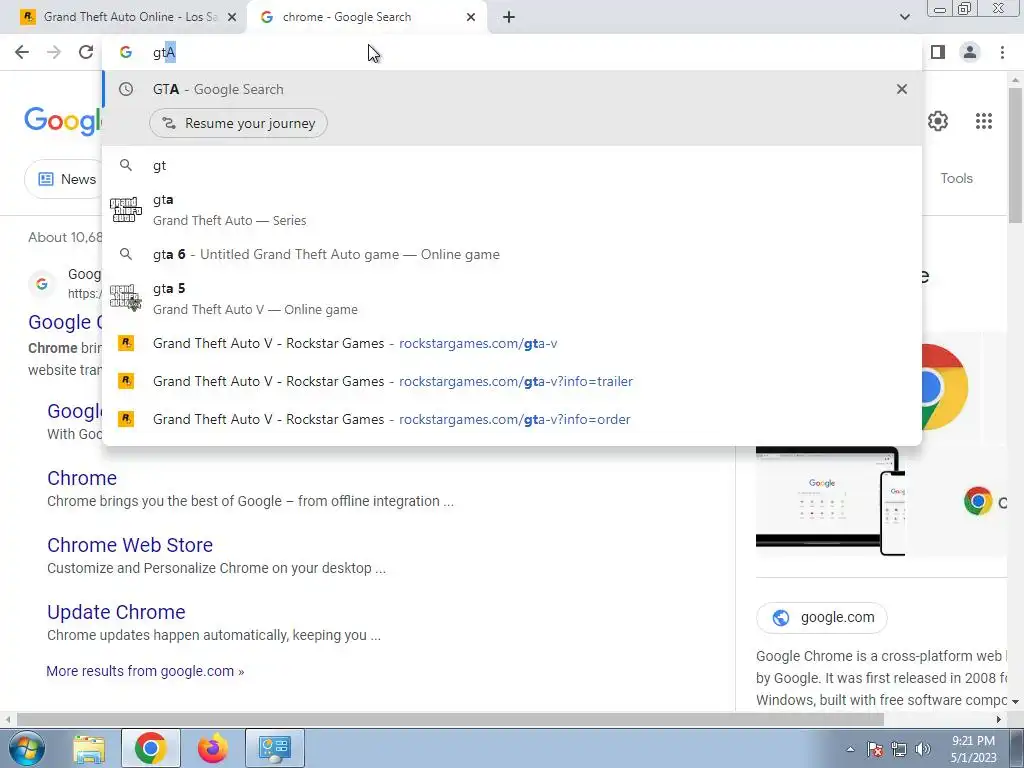Image resolution: width=1024 pixels, height=768 pixels.
Task: Open the Chrome laptop screenshot image
Action: (x=830, y=501)
